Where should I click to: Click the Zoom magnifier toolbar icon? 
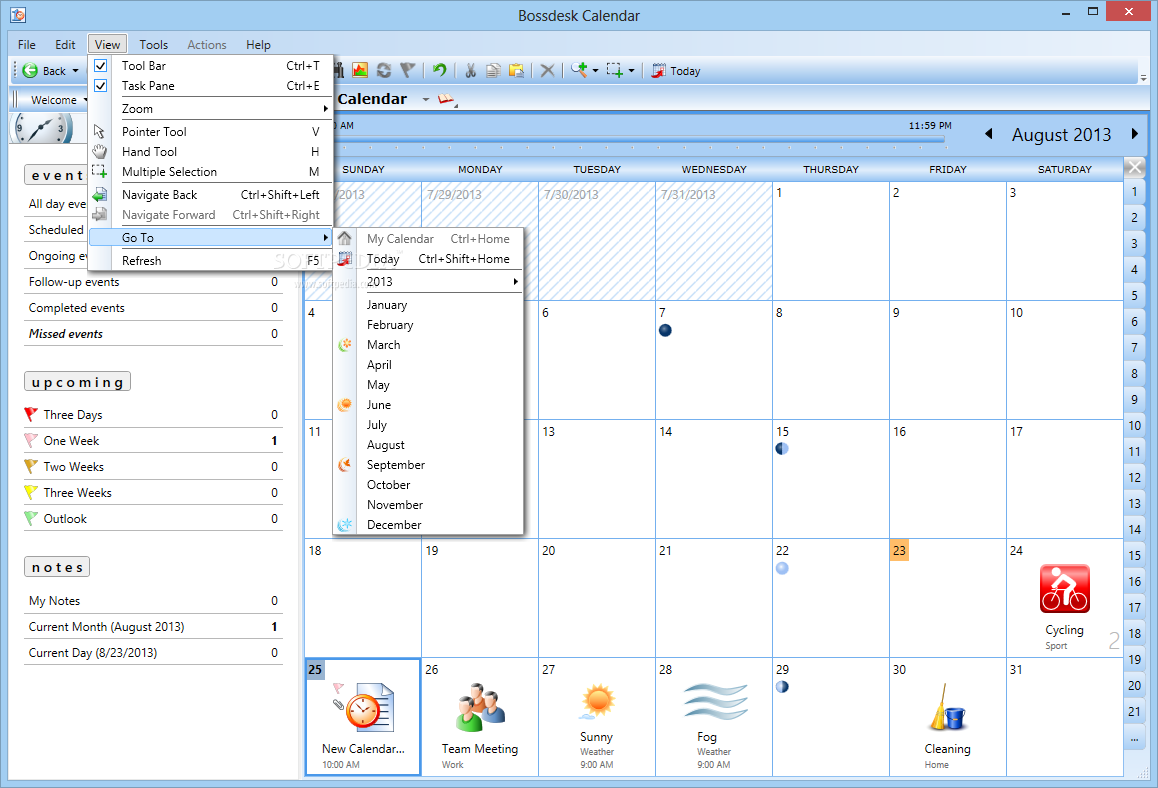click(579, 69)
